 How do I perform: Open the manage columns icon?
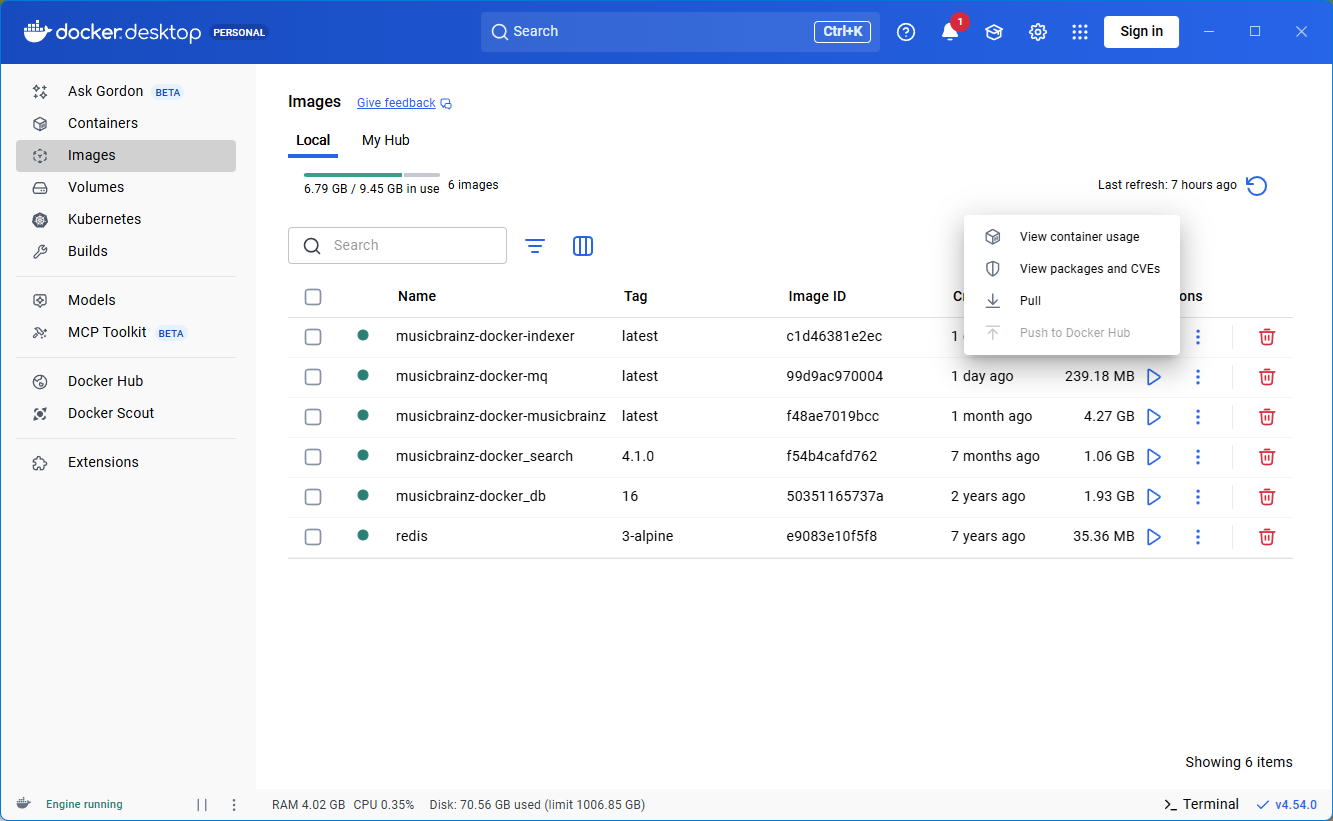(x=583, y=246)
